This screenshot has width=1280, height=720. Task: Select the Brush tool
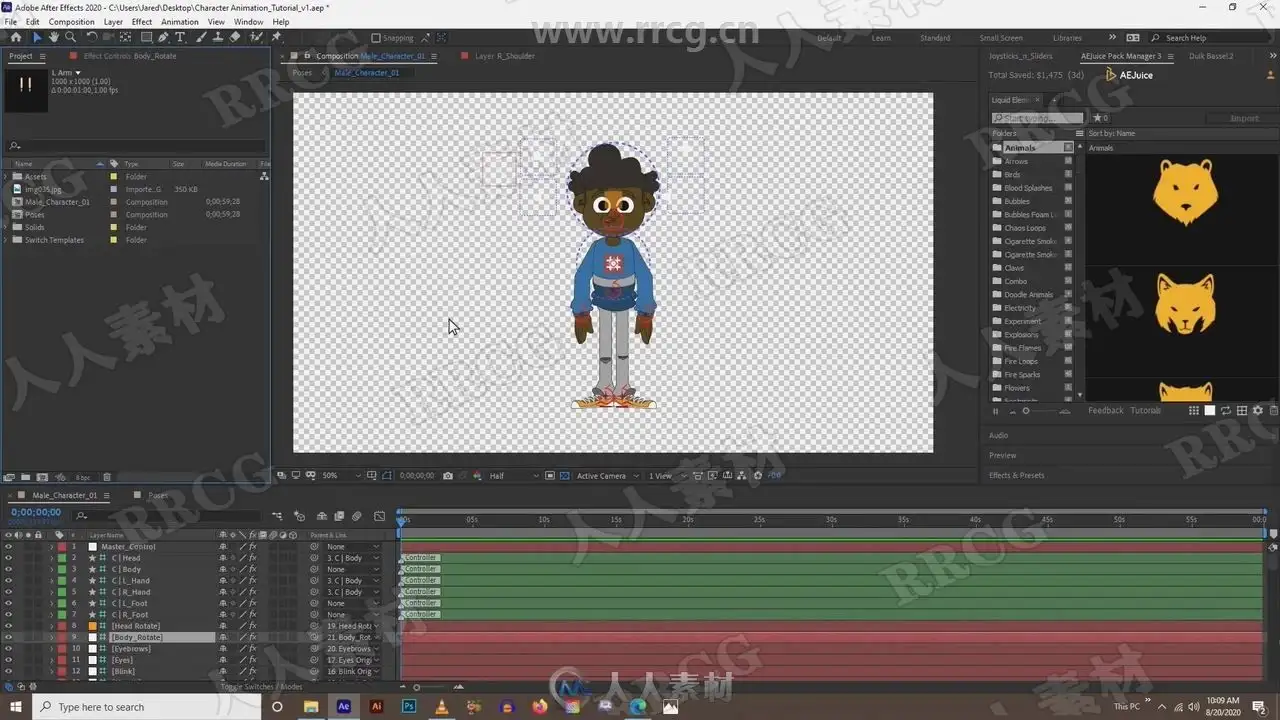[x=202, y=37]
